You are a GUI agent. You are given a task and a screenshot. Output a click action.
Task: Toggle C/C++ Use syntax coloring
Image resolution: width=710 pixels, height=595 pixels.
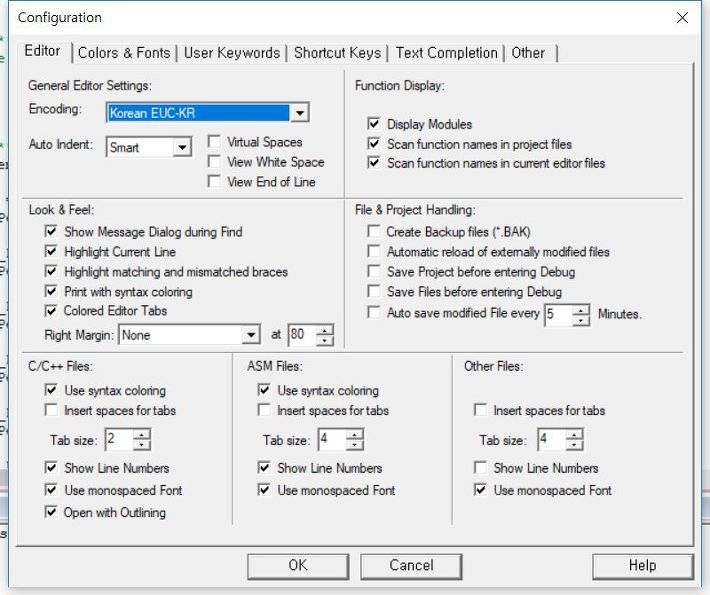(51, 390)
